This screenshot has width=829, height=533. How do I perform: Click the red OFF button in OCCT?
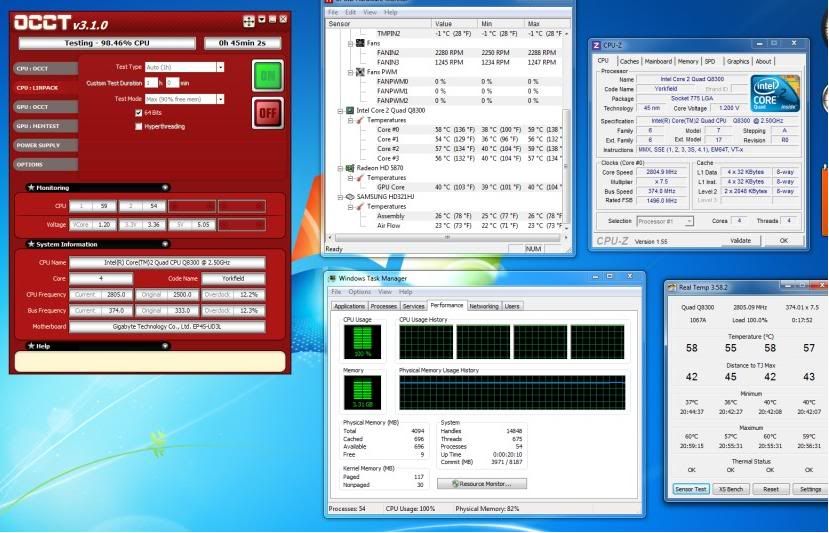click(x=268, y=113)
